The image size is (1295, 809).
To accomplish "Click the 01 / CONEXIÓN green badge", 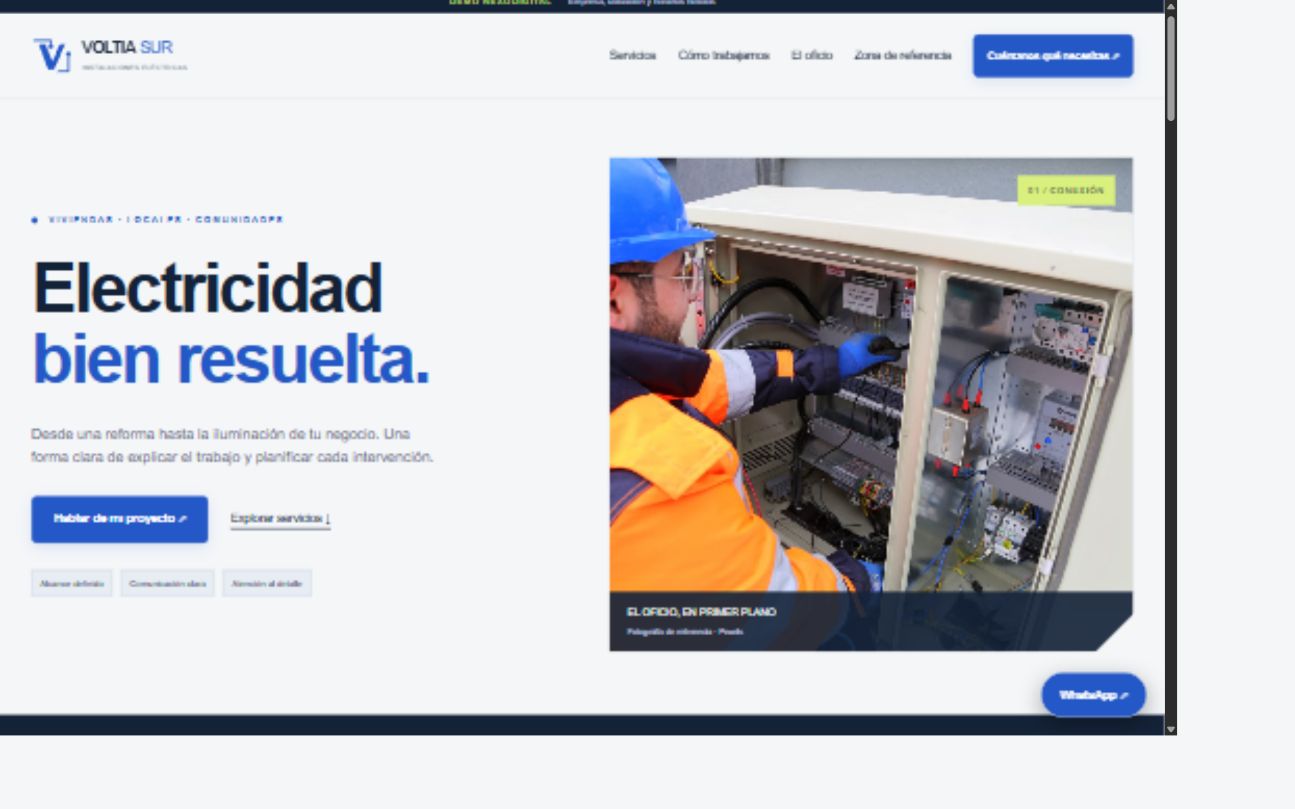I will click(x=1066, y=190).
